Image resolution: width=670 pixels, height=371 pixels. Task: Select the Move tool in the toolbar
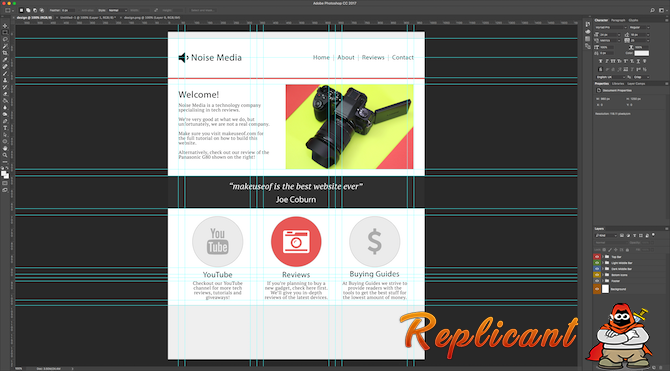coord(5,26)
